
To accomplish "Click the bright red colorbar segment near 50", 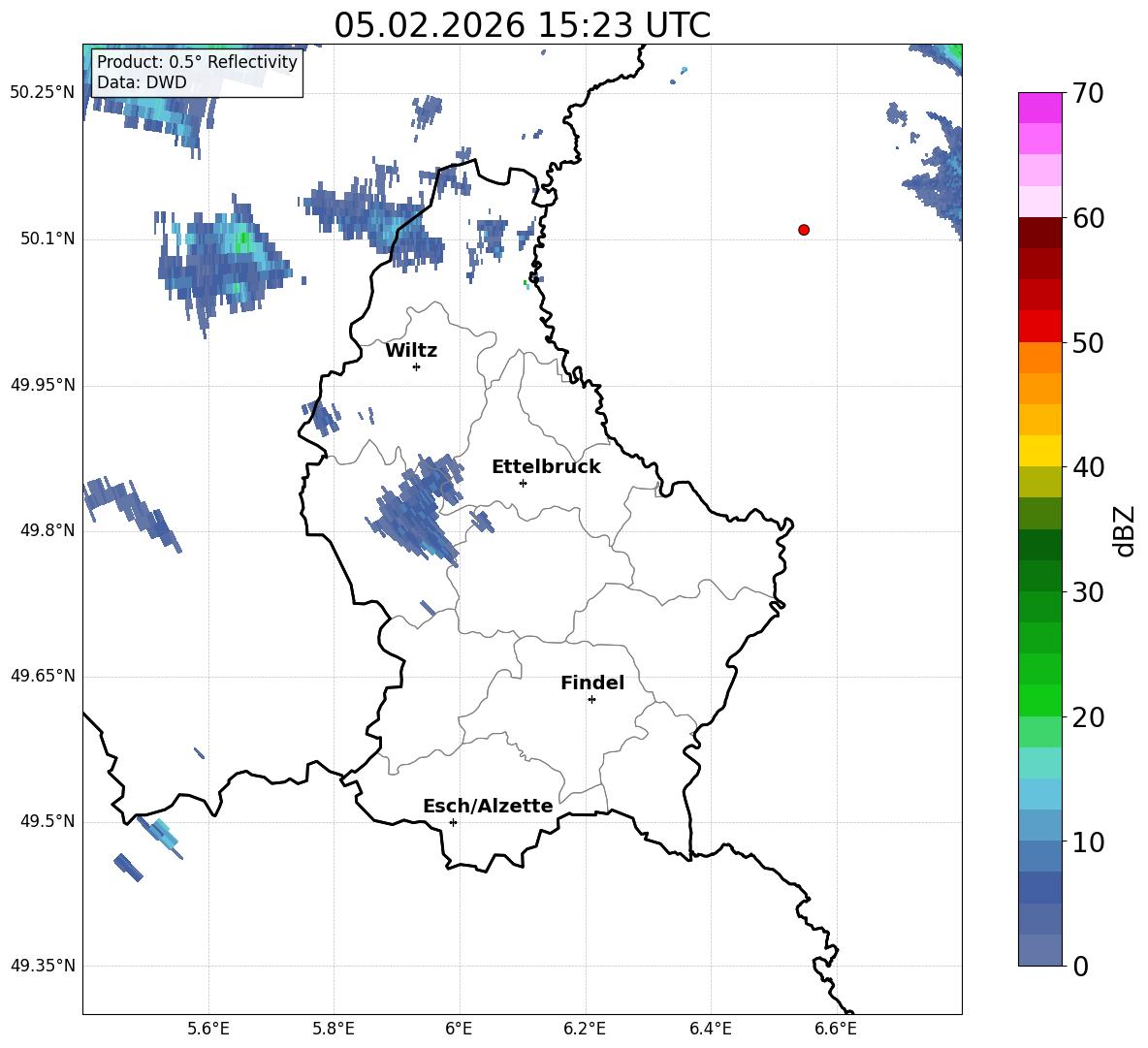I will point(1039,327).
